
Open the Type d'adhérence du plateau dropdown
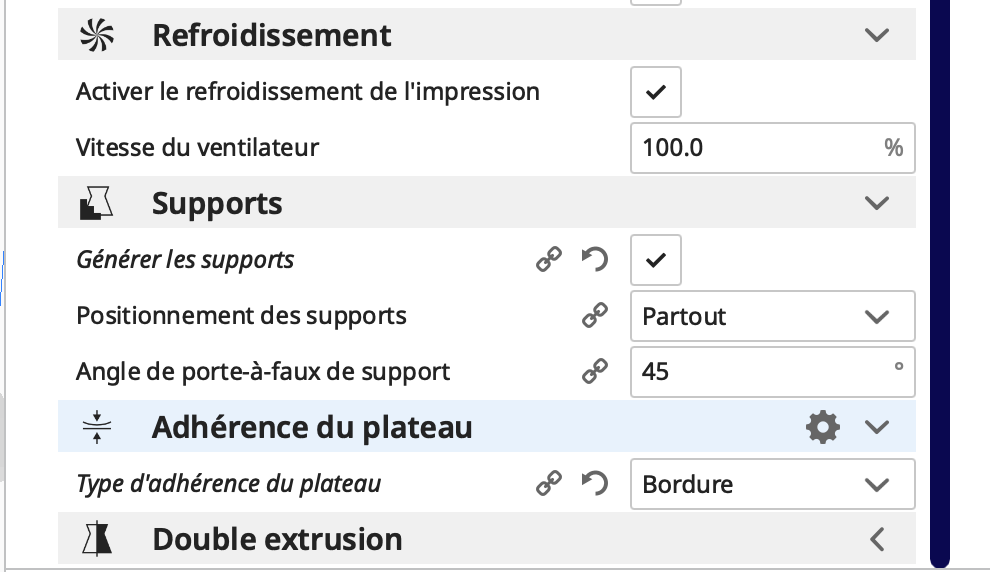click(772, 485)
